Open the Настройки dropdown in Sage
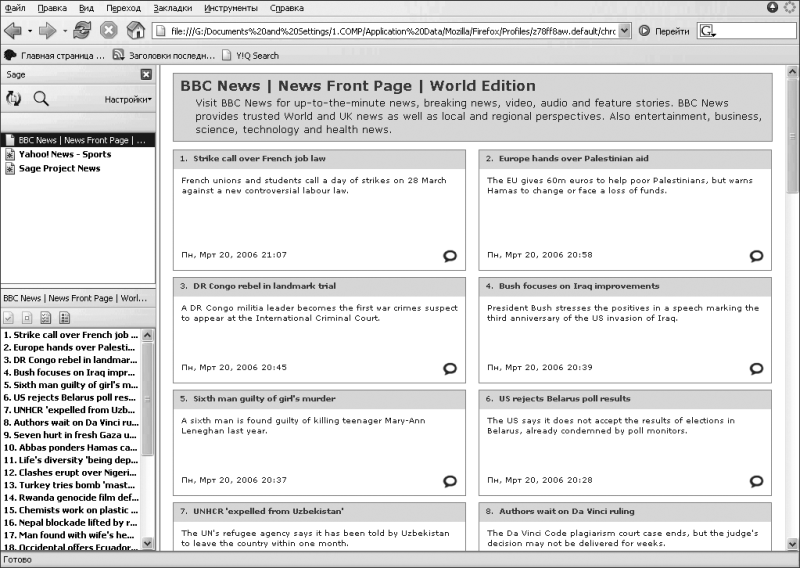Viewport: 800px width, 568px height. 128,99
